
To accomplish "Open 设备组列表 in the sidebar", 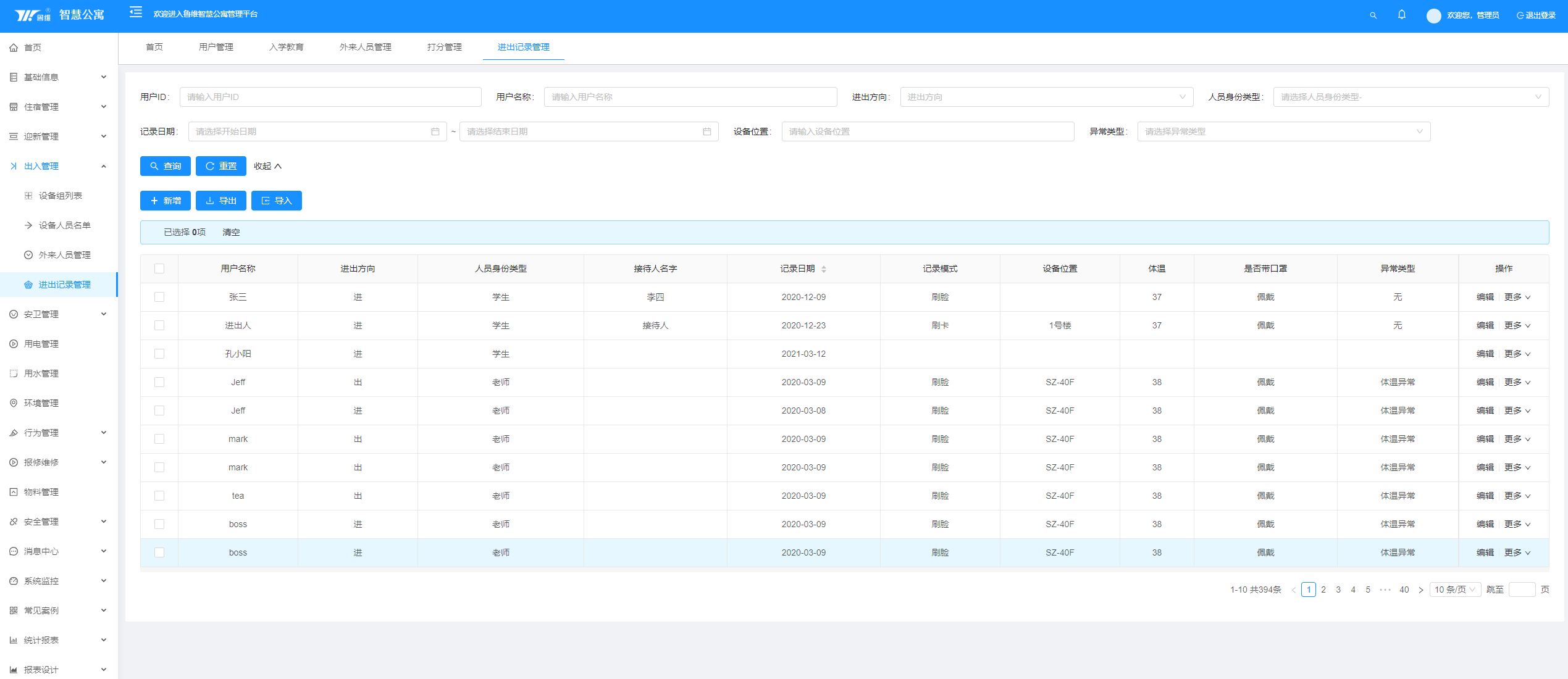I will coord(60,196).
